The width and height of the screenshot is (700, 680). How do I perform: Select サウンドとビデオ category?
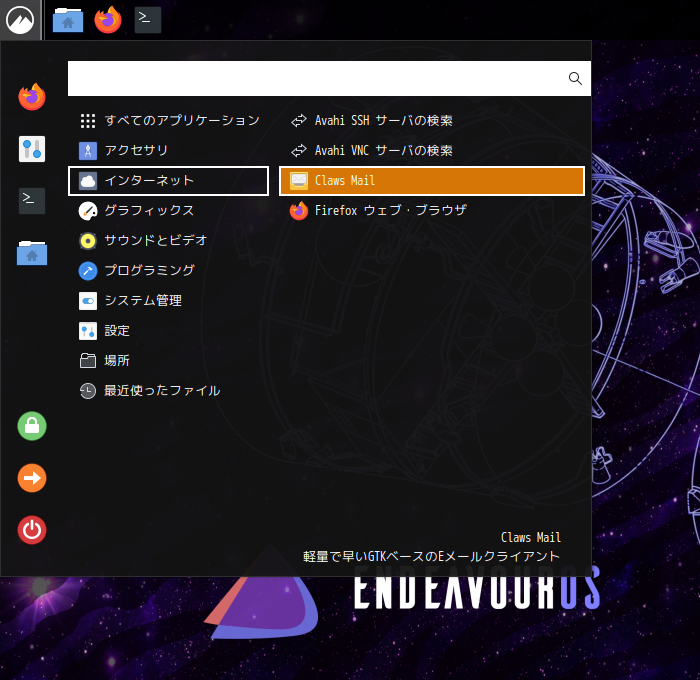tap(168, 241)
